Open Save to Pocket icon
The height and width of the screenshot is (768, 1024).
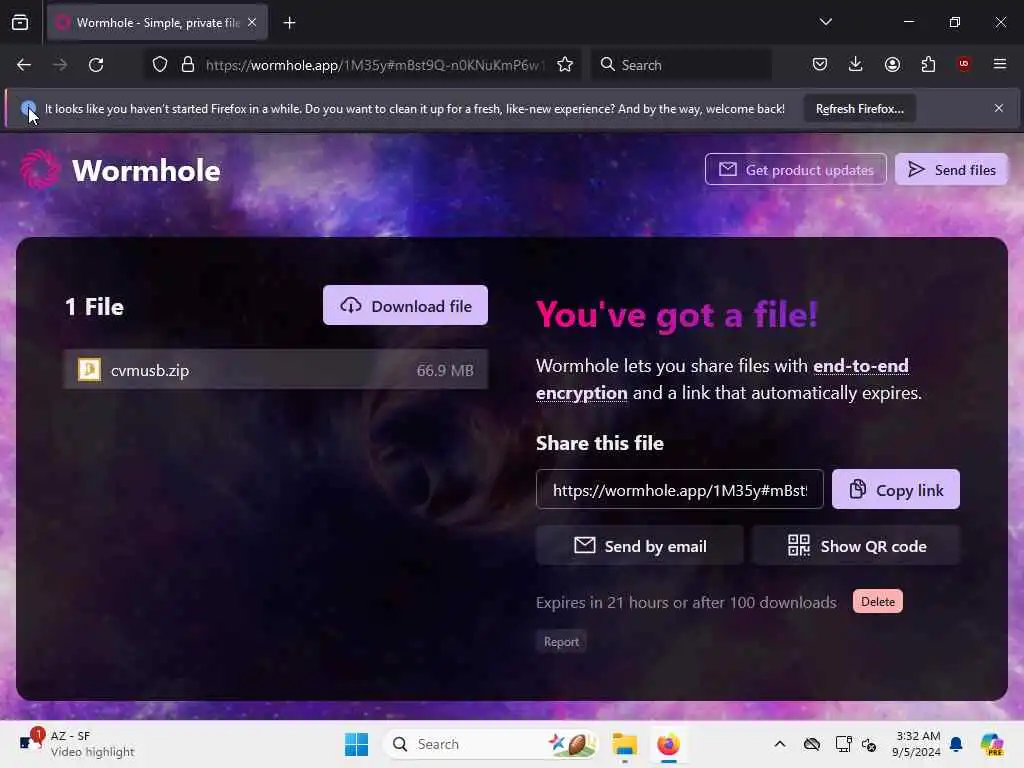click(820, 64)
